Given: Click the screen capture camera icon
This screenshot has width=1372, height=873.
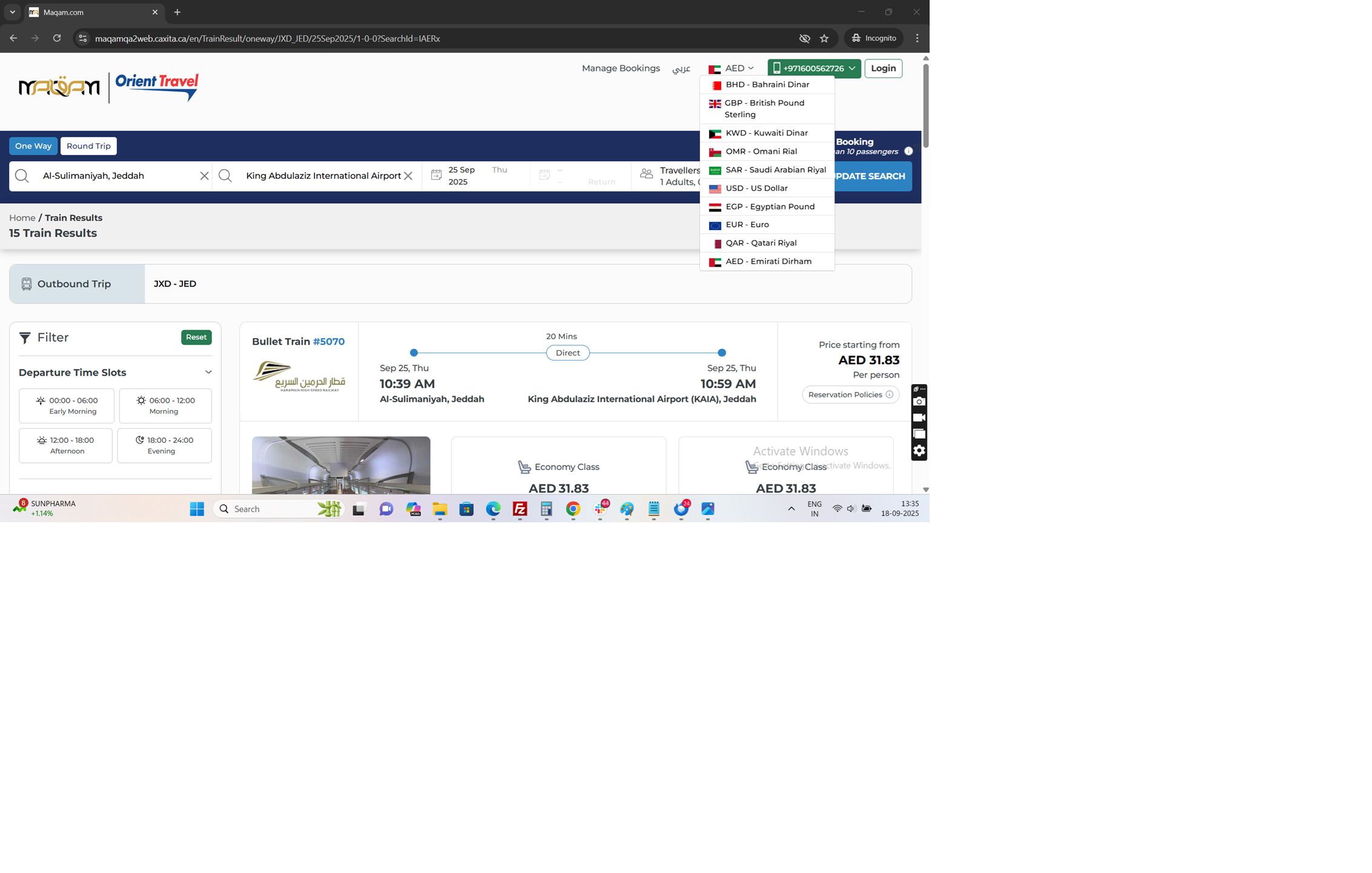Looking at the screenshot, I should coord(919,402).
